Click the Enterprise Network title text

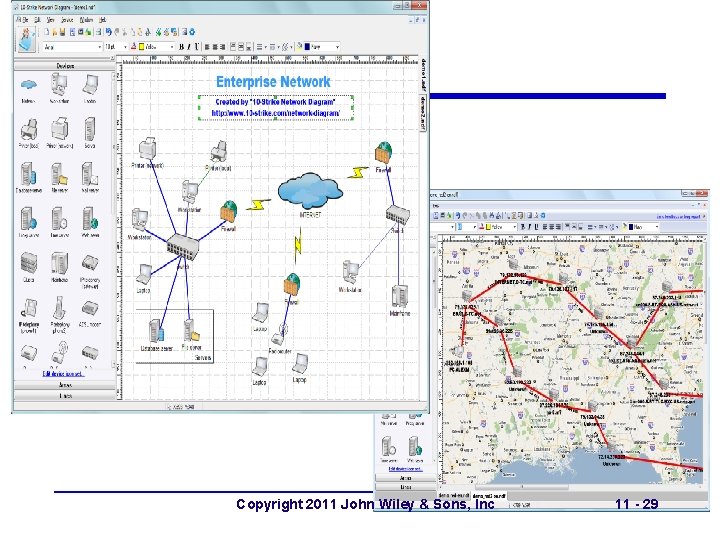273,82
